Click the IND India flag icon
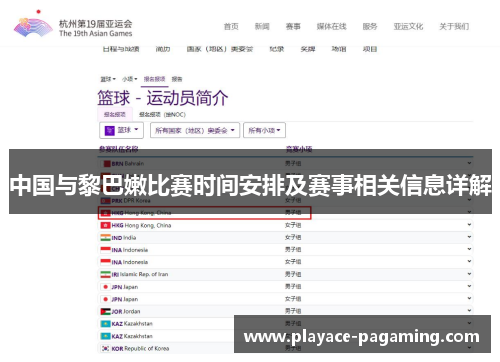The image size is (500, 362). pyautogui.click(x=105, y=238)
